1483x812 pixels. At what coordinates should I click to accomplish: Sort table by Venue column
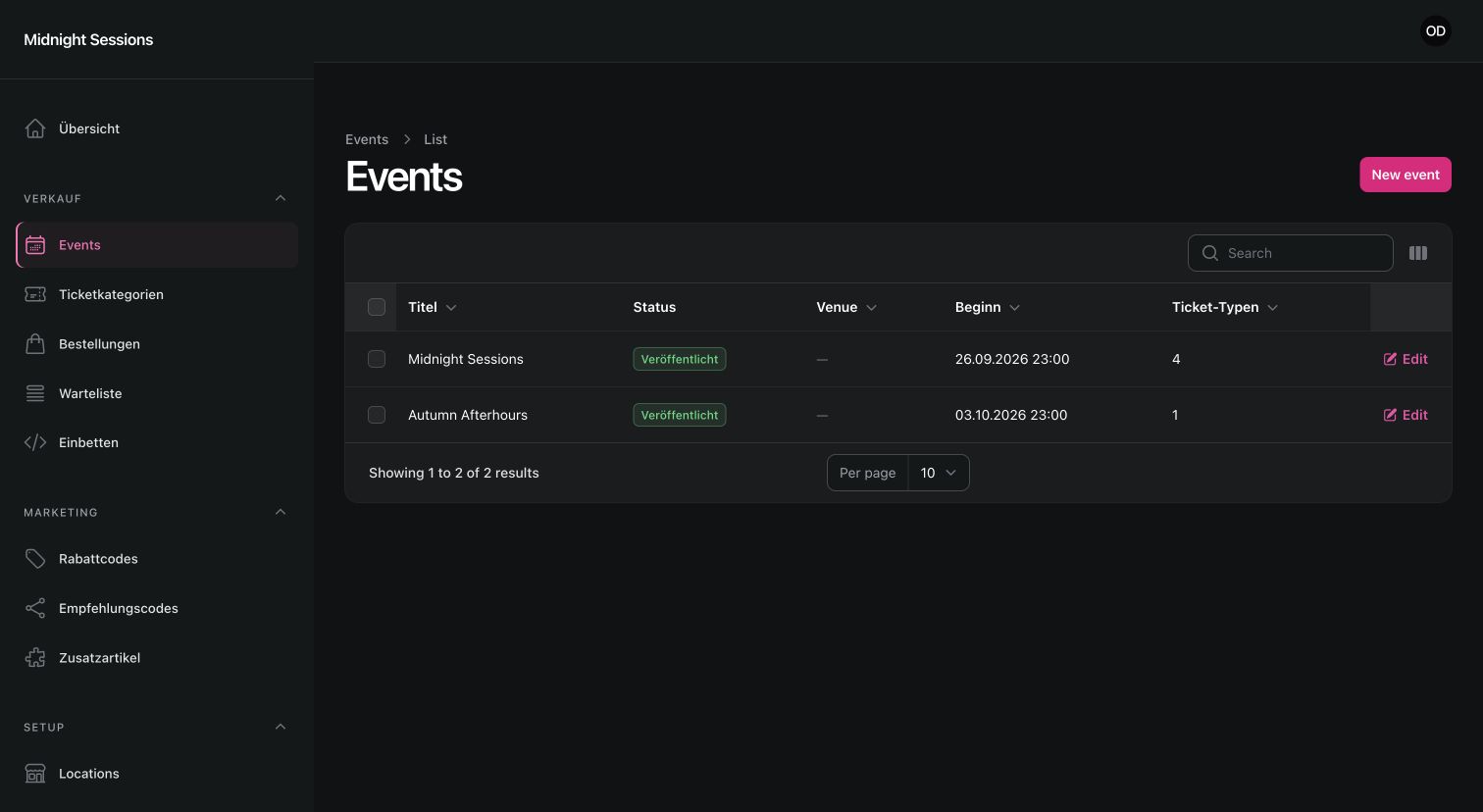(x=846, y=307)
